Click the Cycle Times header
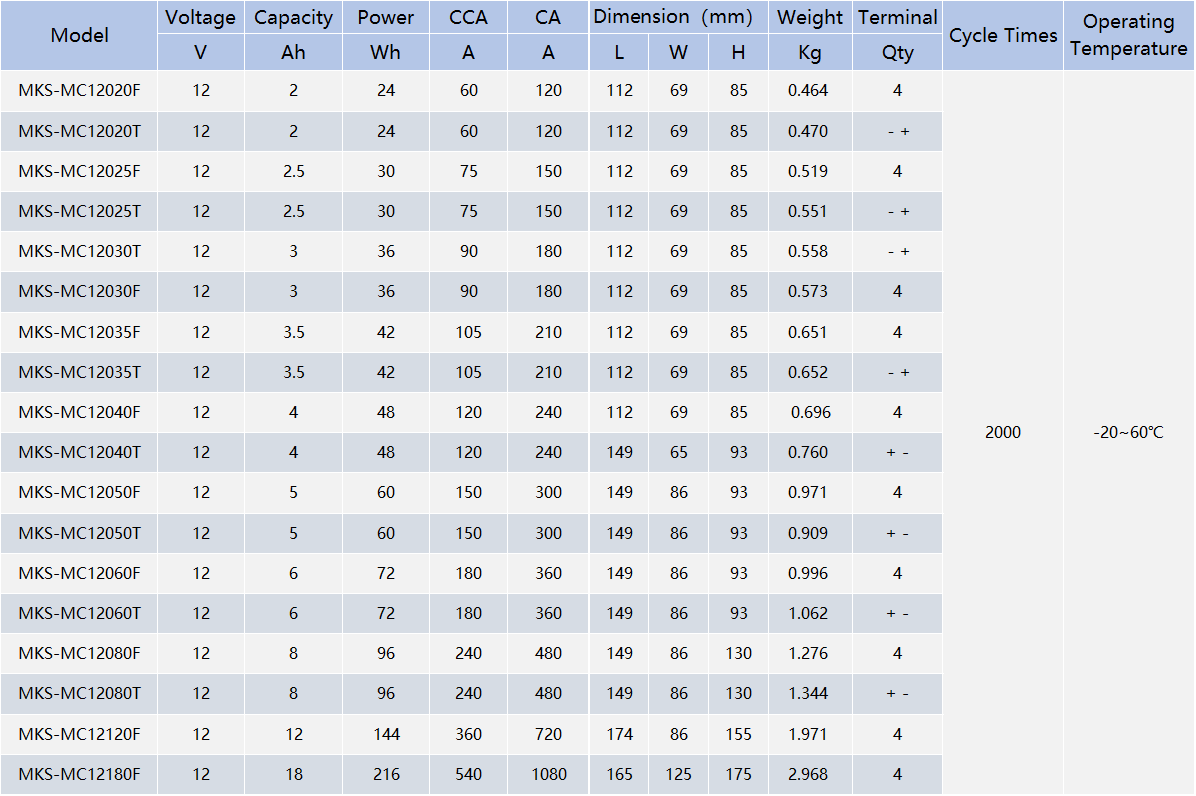This screenshot has height=796, width=1196. pyautogui.click(x=1003, y=35)
